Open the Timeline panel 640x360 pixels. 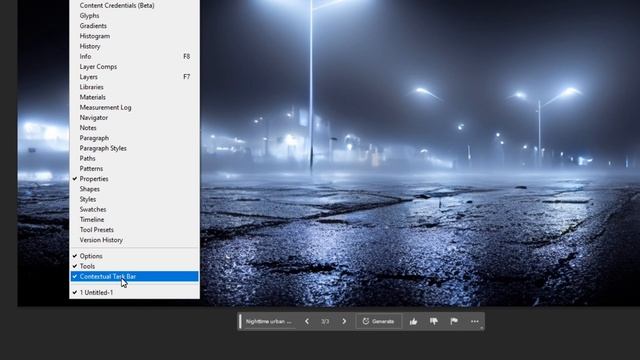click(134, 220)
